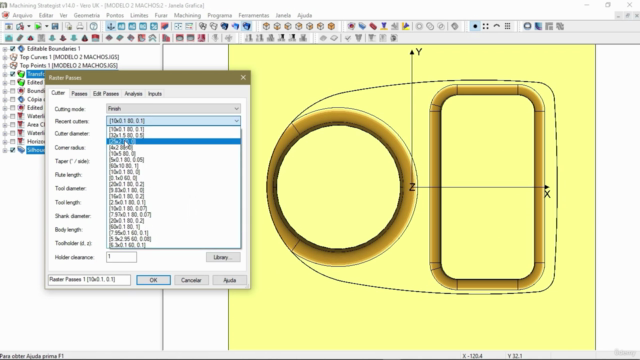The image size is (640, 360).
Task: Click the checkmark verify toolbar icon
Action: tap(348, 38)
